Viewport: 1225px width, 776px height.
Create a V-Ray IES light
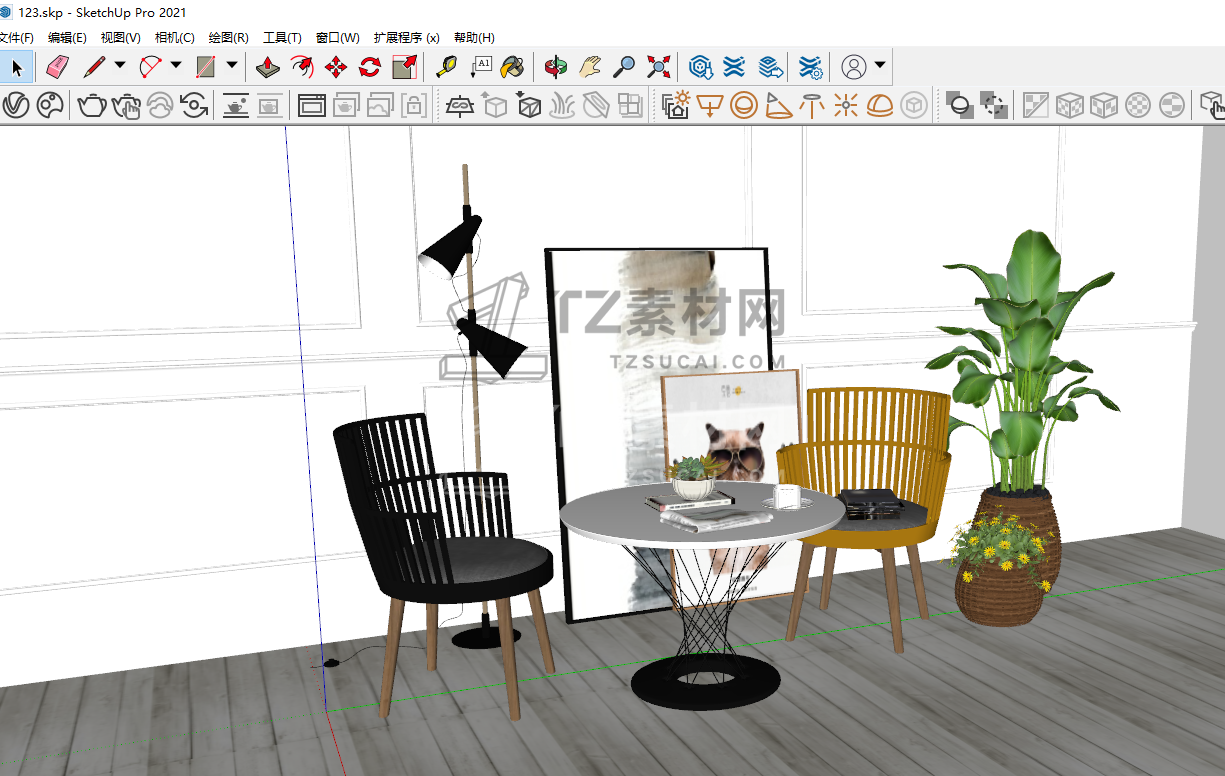pos(812,104)
